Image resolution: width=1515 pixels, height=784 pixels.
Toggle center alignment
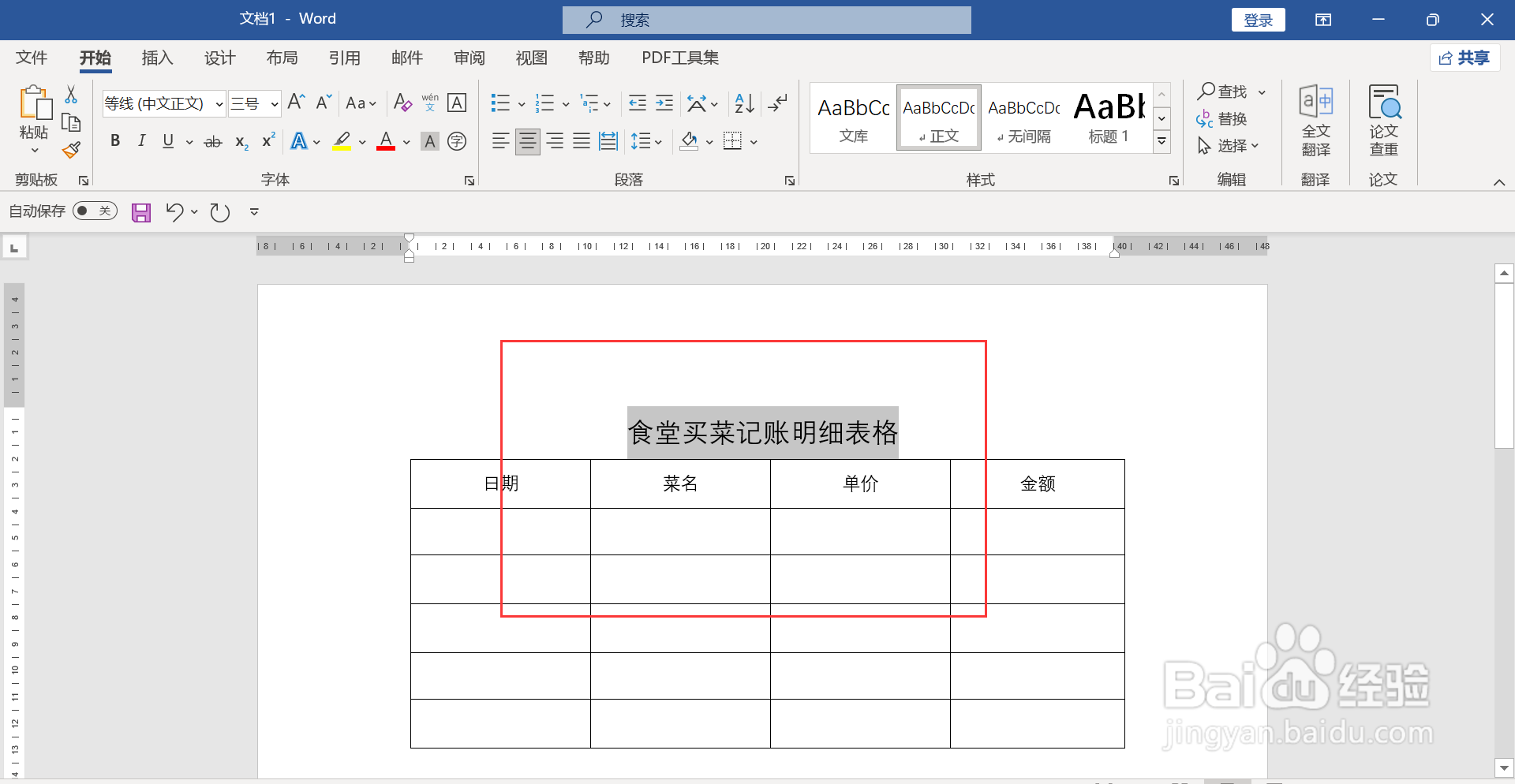(528, 141)
